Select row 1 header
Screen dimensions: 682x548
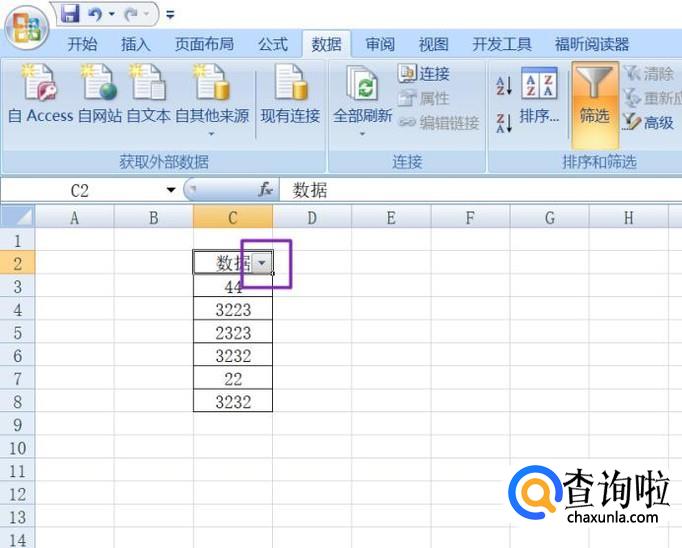pyautogui.click(x=17, y=240)
